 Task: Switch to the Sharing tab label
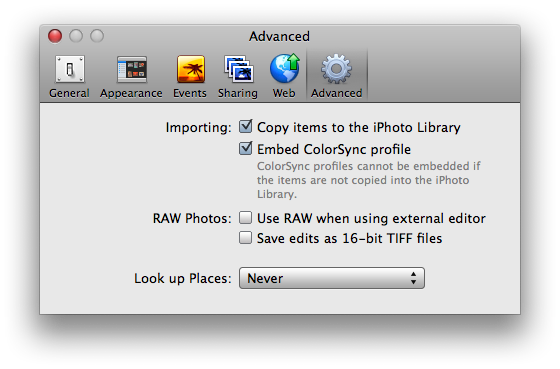tap(238, 93)
